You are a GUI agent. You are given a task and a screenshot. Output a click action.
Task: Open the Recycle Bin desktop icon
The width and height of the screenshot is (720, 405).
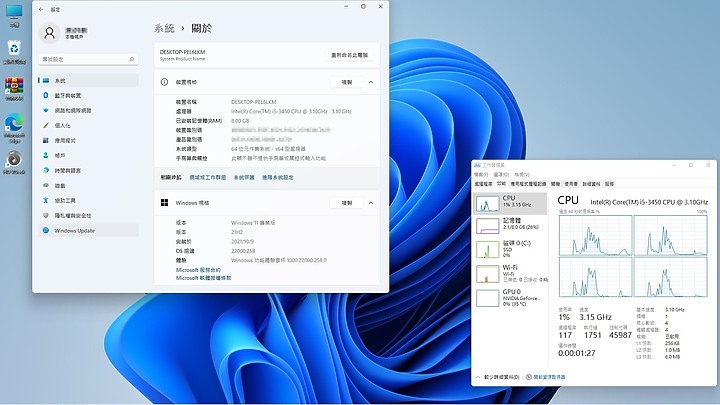[x=14, y=51]
